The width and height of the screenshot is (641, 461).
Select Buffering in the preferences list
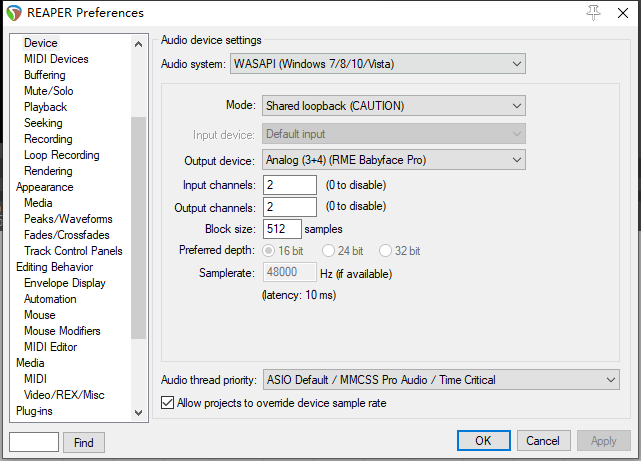45,75
